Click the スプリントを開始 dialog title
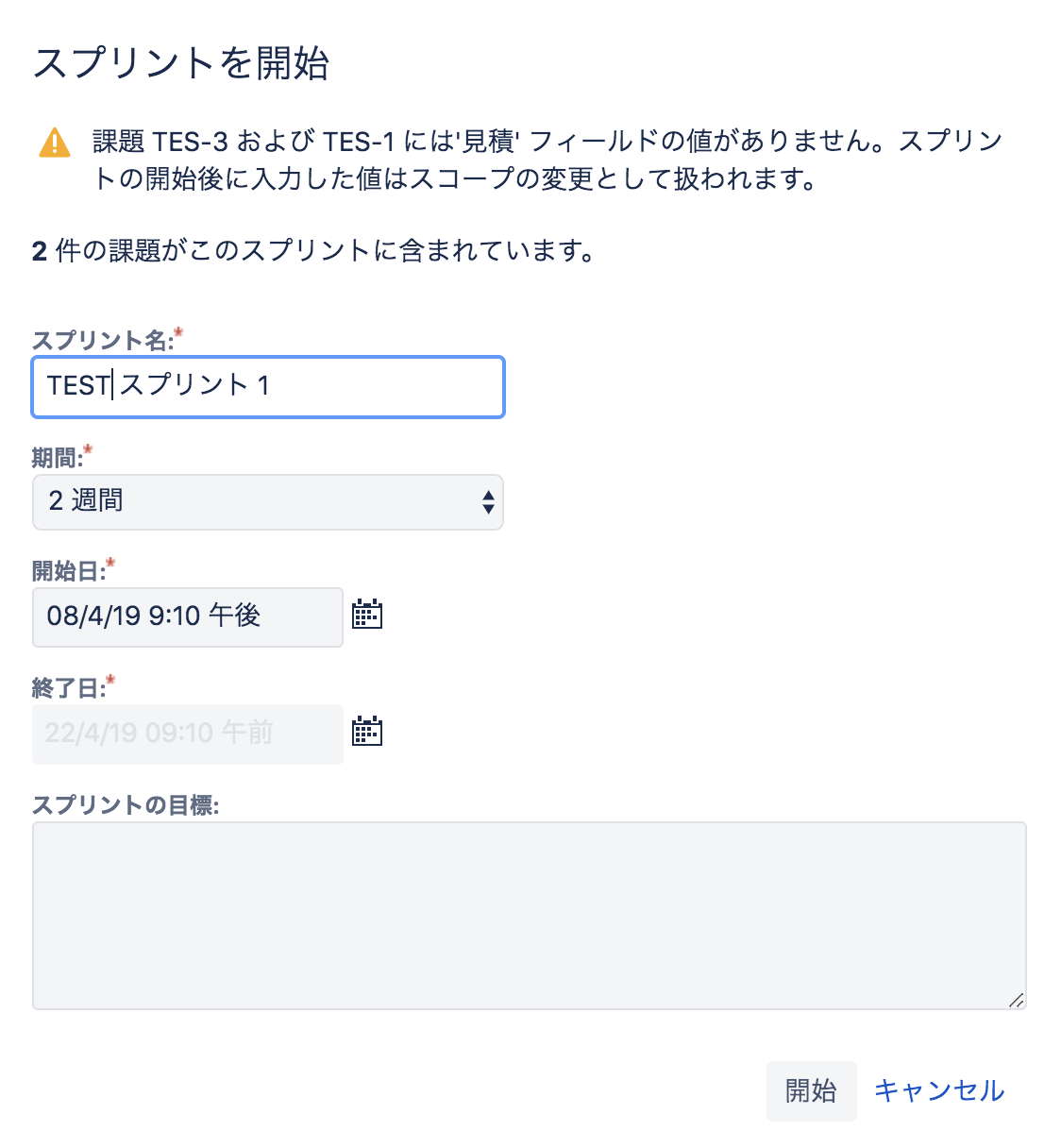1061x1148 pixels. tap(180, 63)
